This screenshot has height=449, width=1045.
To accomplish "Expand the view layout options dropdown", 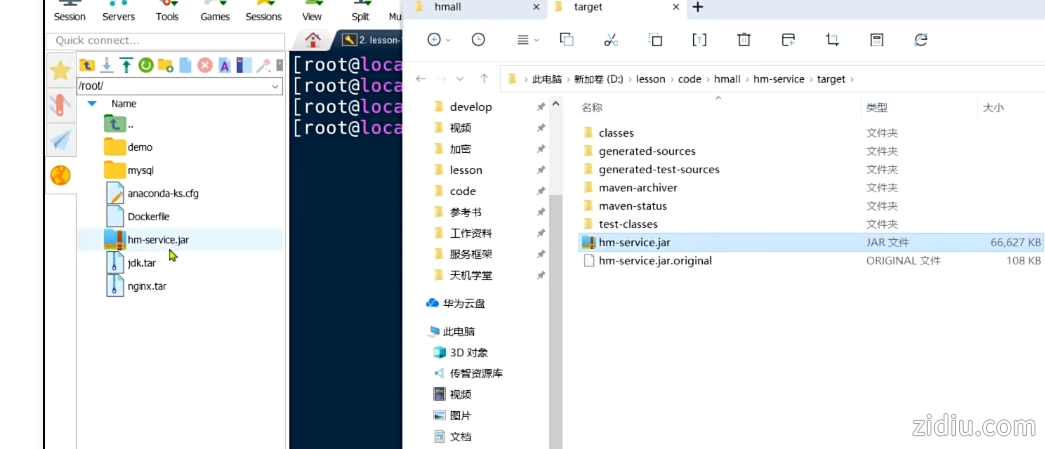I will point(527,40).
